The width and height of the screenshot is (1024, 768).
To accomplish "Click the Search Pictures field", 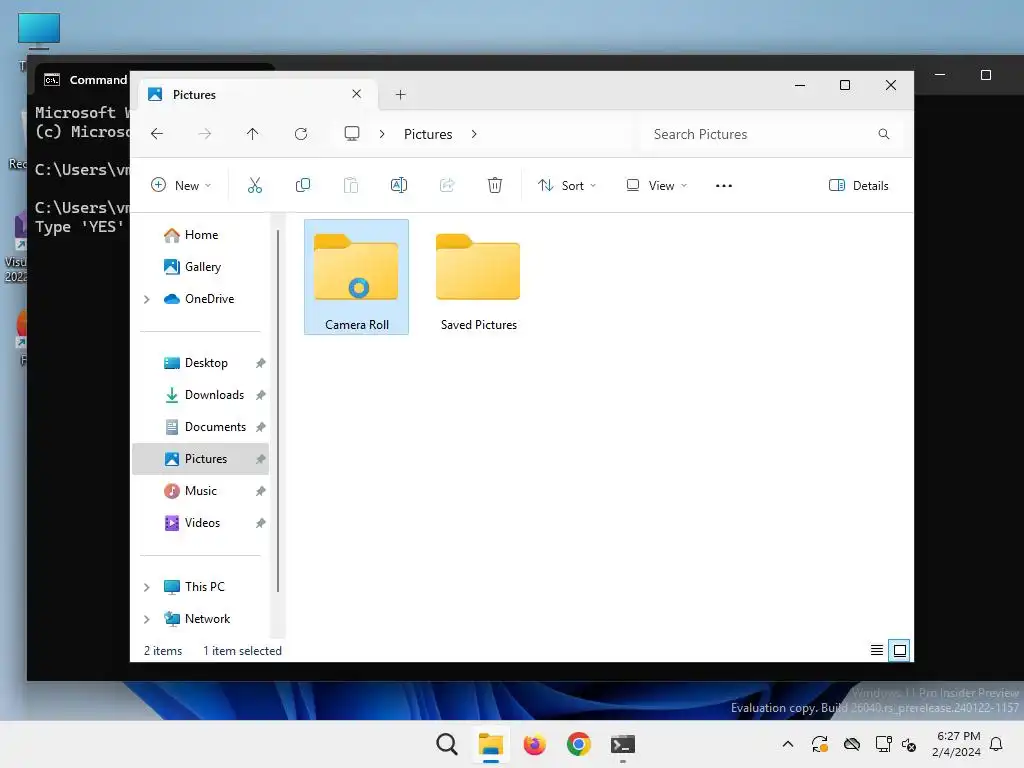I will 771,134.
